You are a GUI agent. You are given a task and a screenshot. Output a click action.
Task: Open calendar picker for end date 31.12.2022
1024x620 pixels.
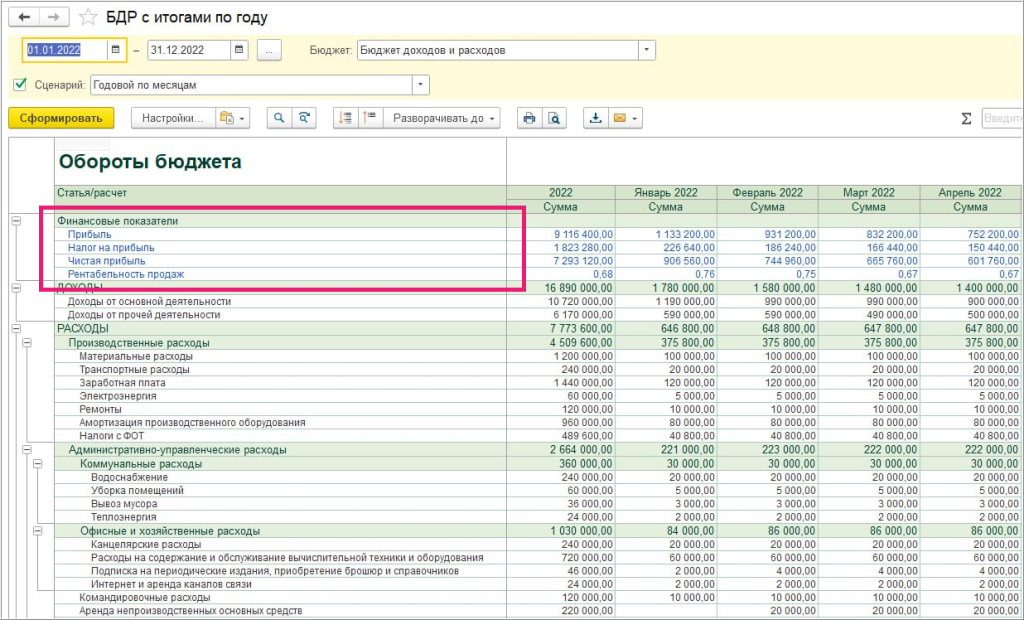(x=239, y=50)
